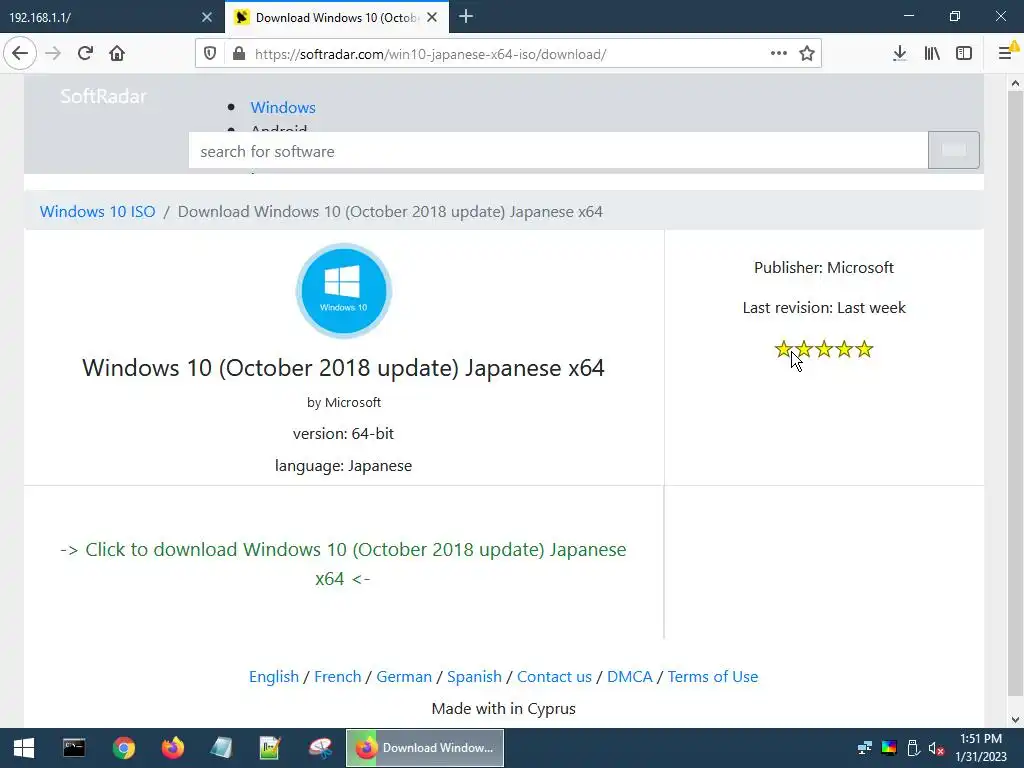Go back to the previous page

[x=20, y=54]
